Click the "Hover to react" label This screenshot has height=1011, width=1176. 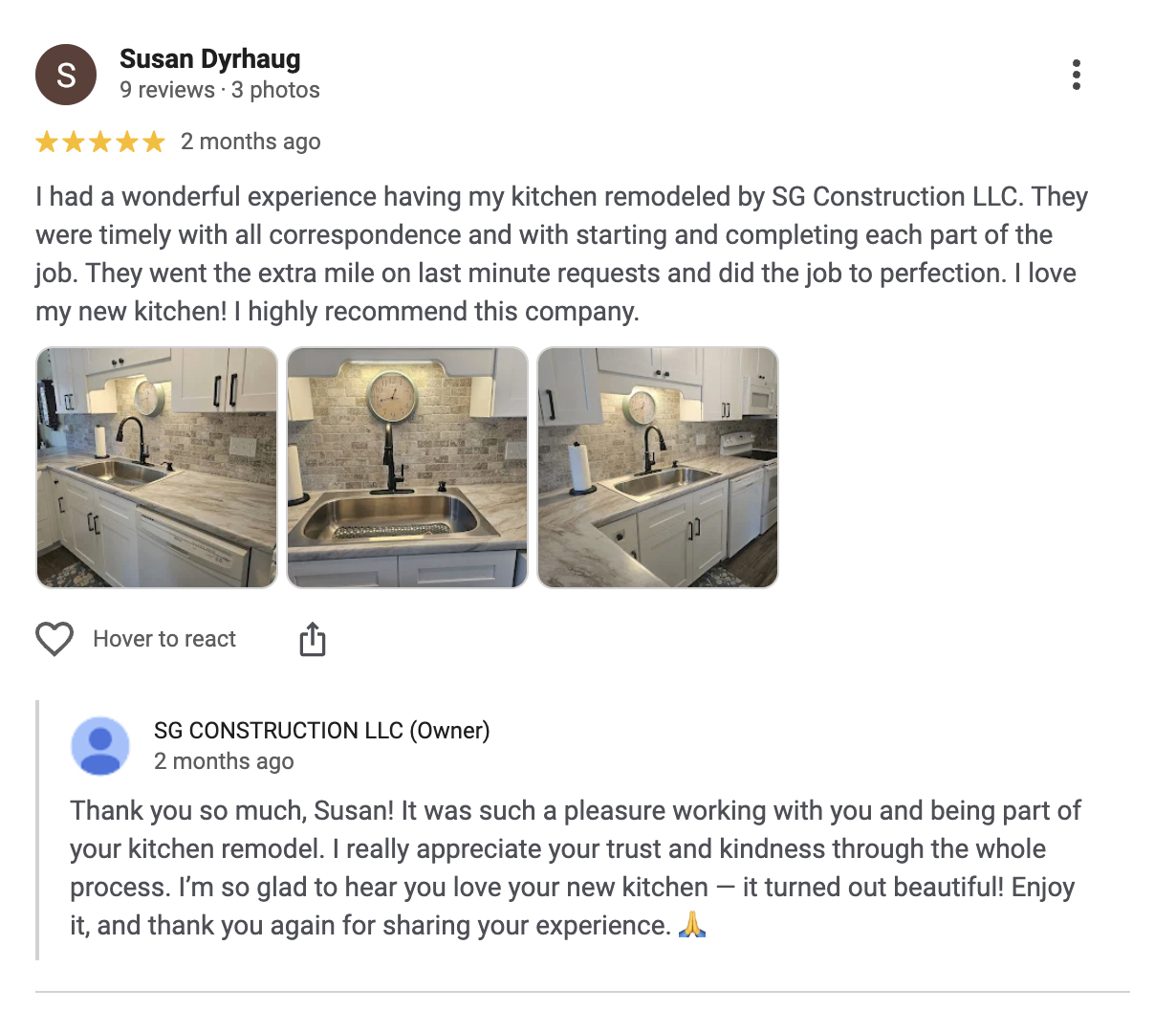(x=164, y=639)
